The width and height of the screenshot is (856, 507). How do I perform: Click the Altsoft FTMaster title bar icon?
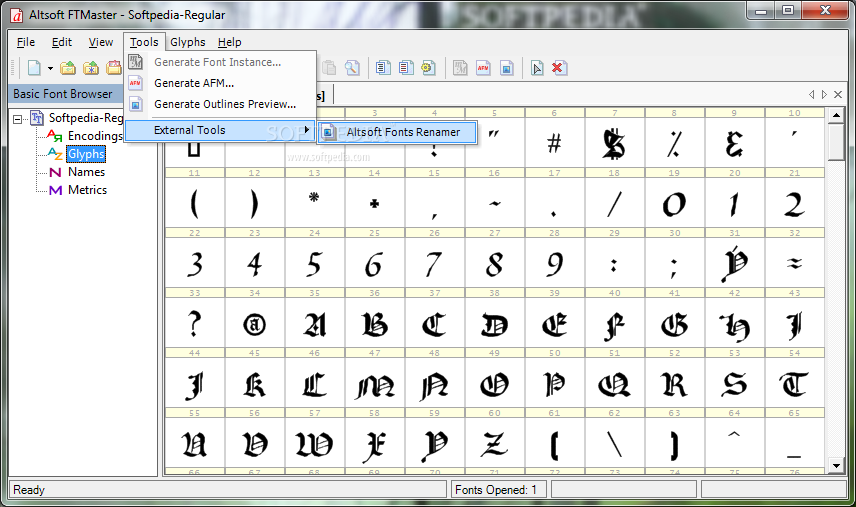coord(17,15)
